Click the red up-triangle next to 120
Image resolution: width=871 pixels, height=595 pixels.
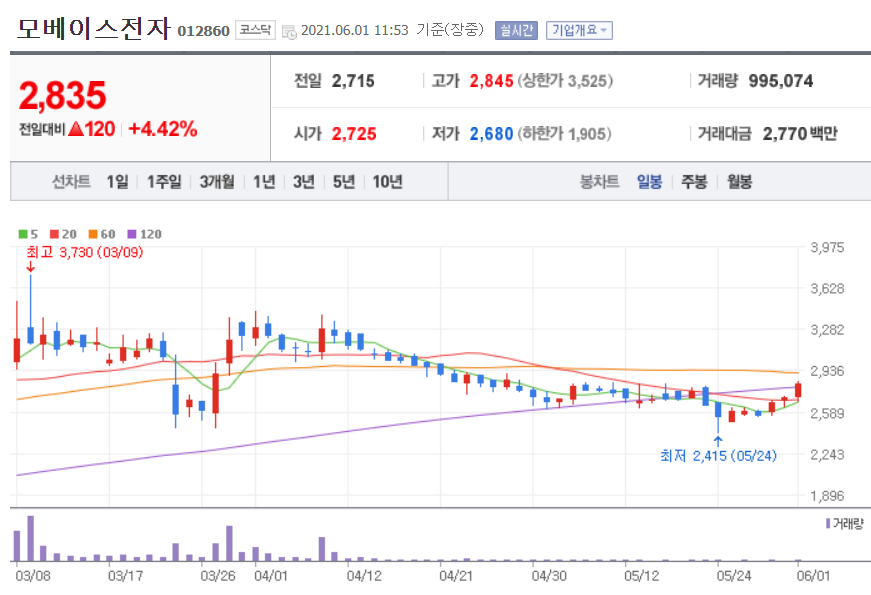pyautogui.click(x=76, y=129)
